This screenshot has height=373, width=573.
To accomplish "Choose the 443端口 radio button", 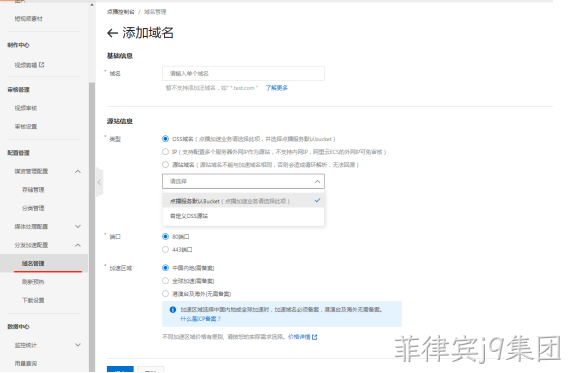I will [165, 250].
